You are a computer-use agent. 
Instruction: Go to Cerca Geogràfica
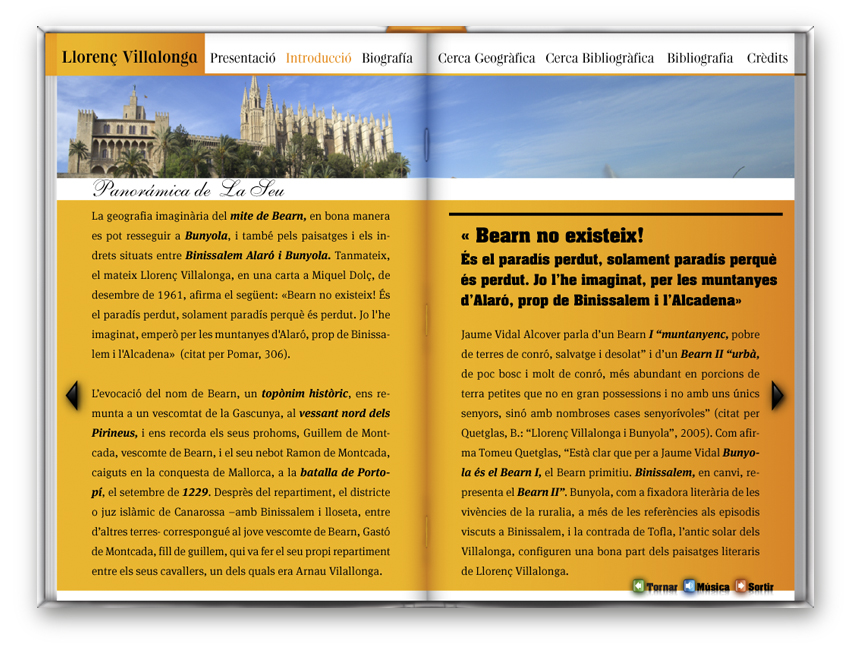[x=486, y=58]
